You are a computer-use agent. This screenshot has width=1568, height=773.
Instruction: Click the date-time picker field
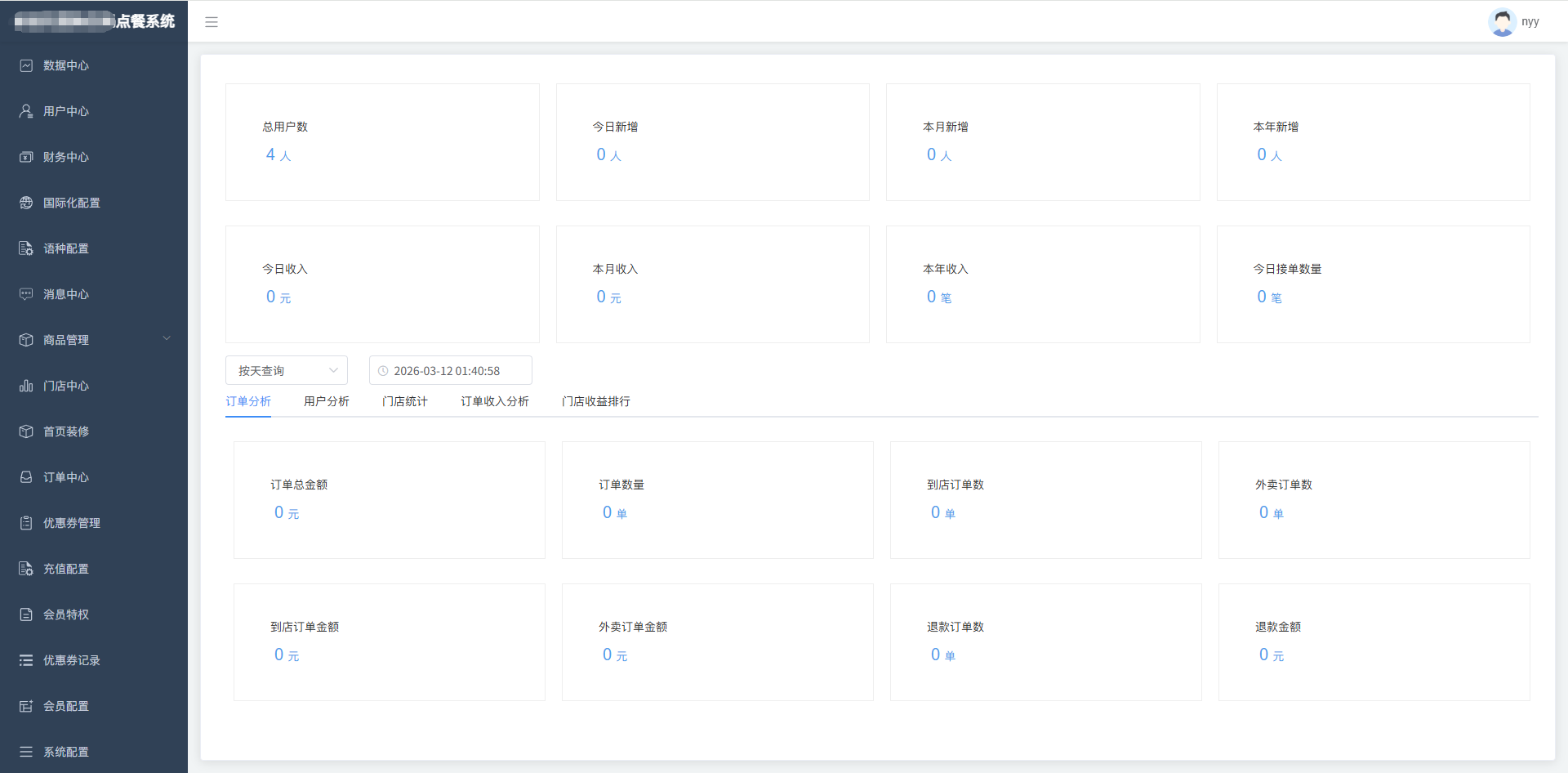pos(450,370)
